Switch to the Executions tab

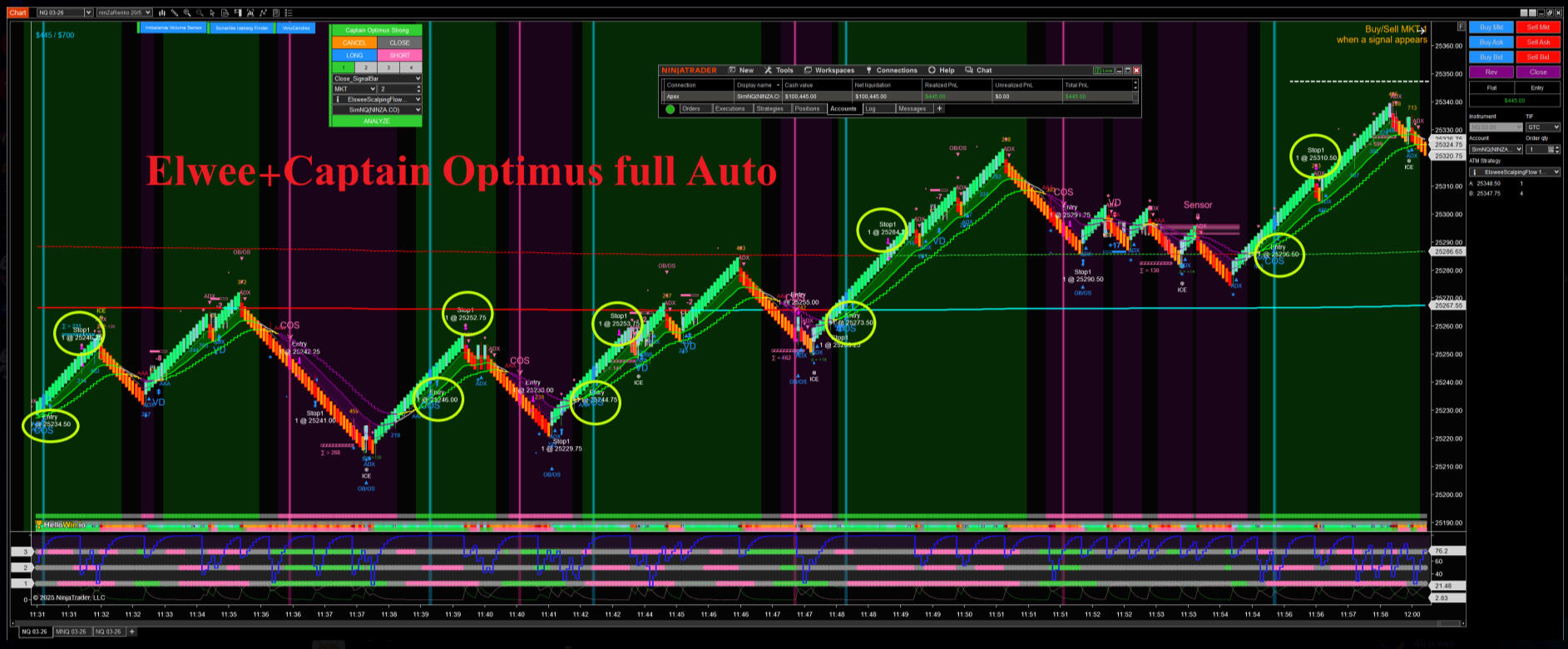click(x=730, y=109)
